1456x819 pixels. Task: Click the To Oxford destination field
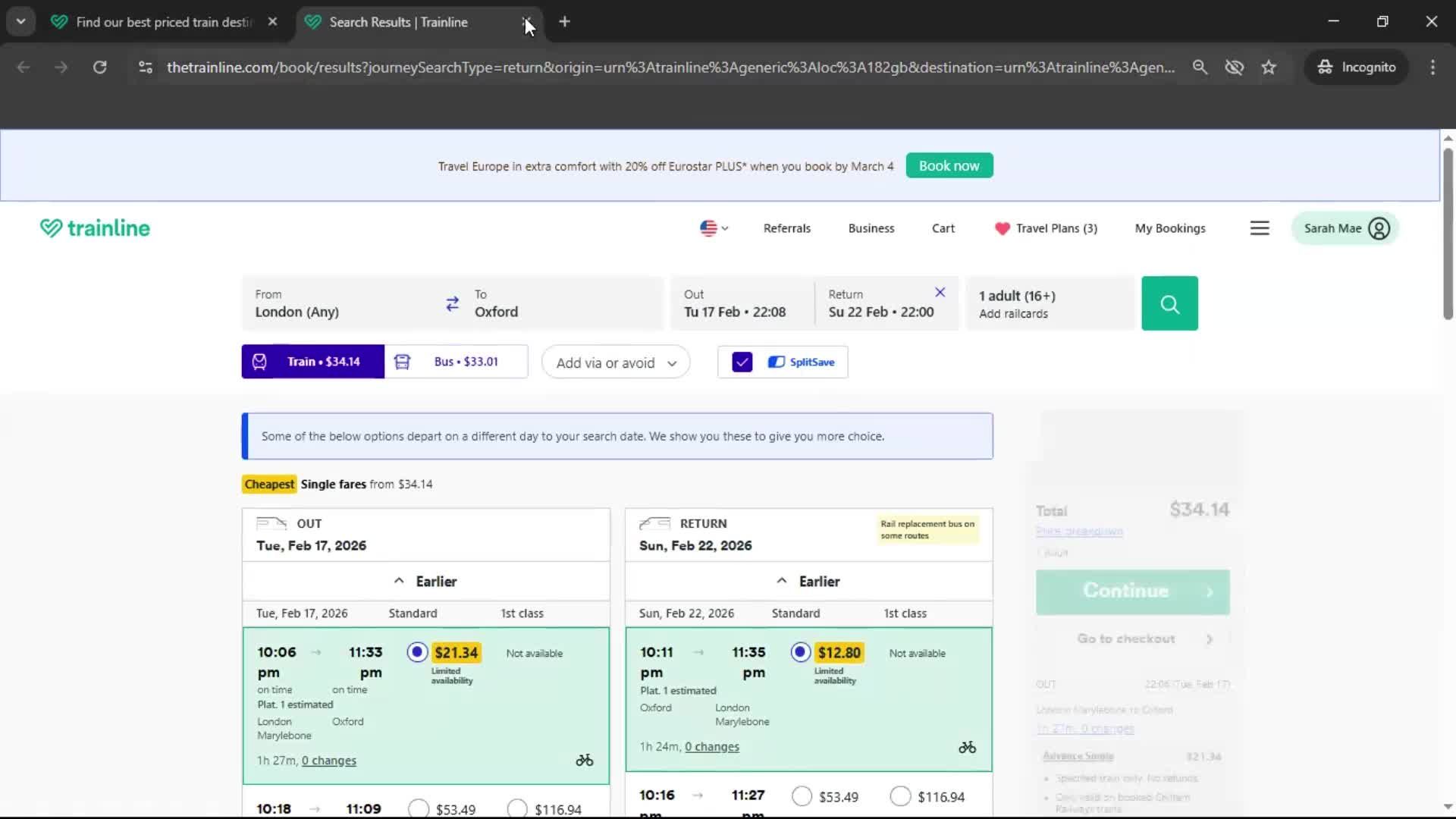[561, 304]
